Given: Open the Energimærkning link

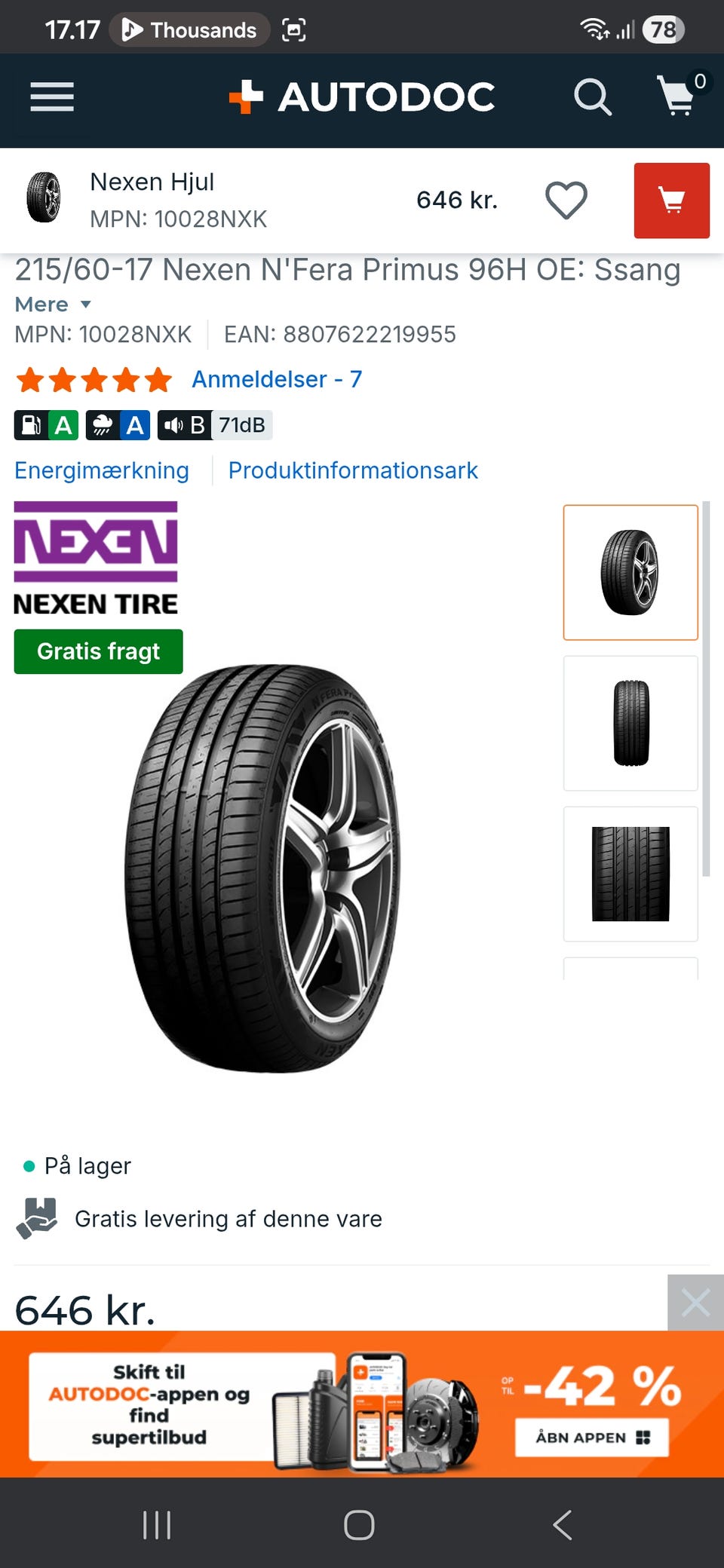Looking at the screenshot, I should (102, 470).
